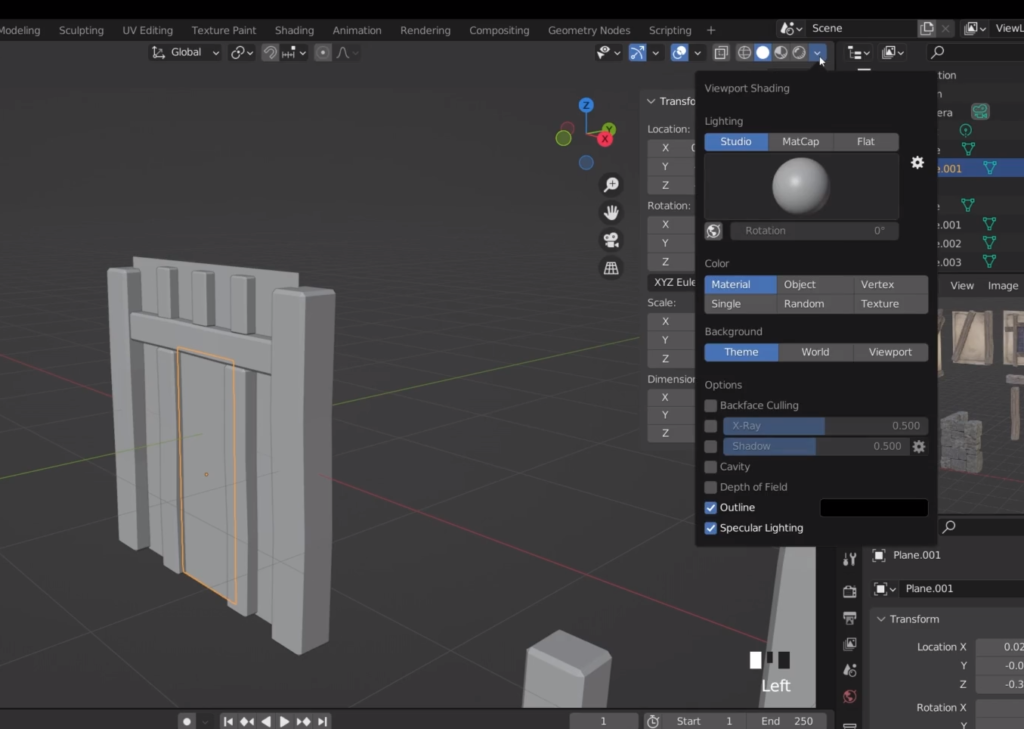
Task: Set color mode to Object
Action: pos(815,285)
